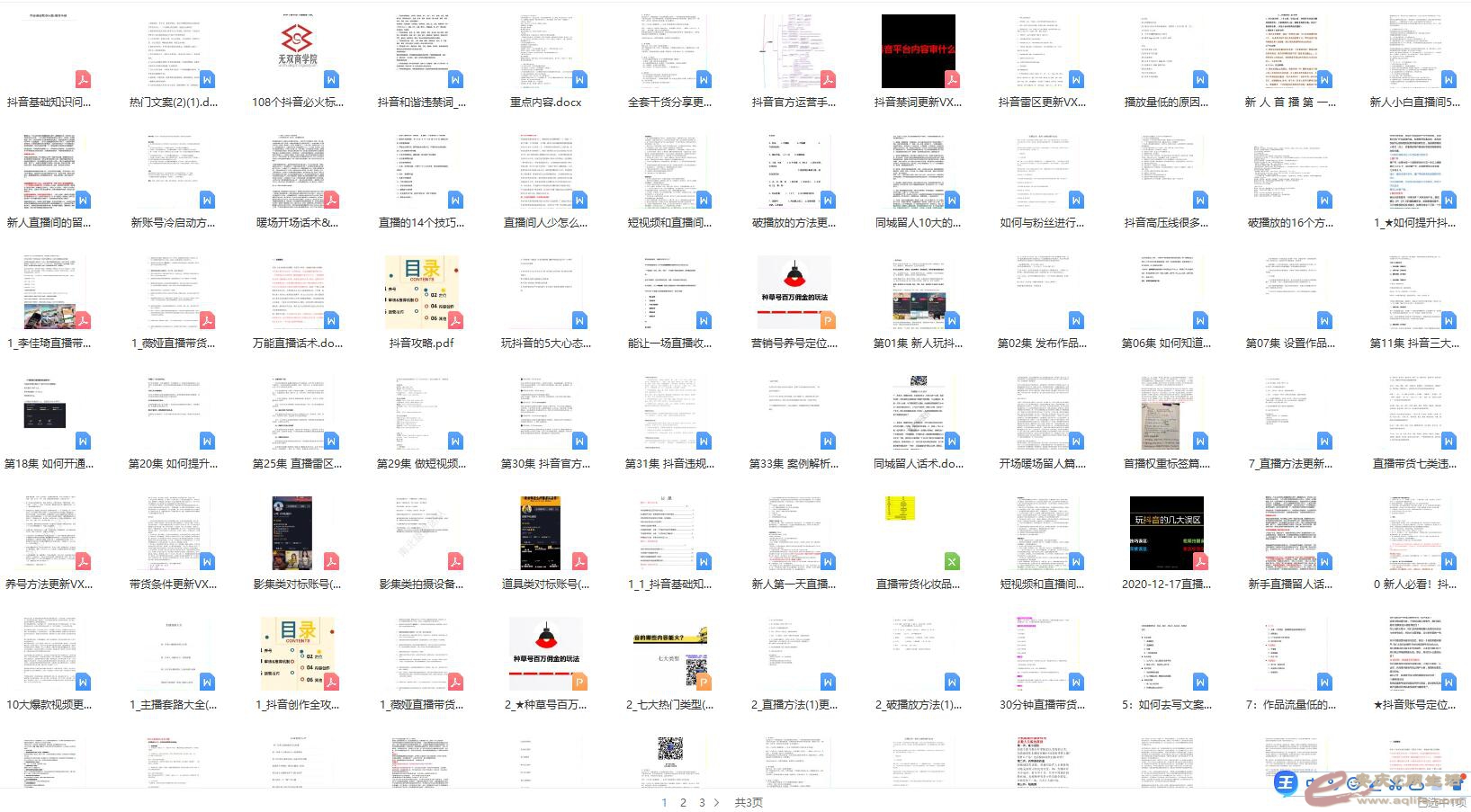Click the PDF badge on 2020-12-17直播 file

(1200, 561)
